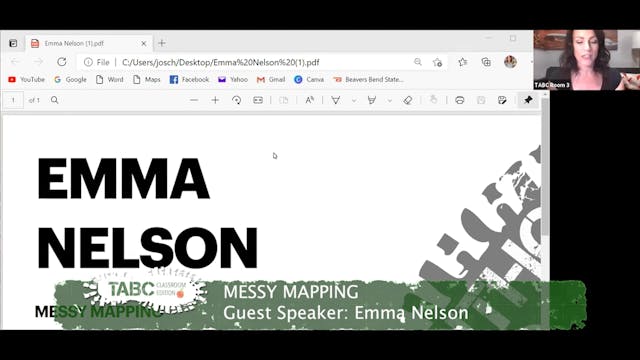640x360 pixels.
Task: Fit the PDF to page width
Action: tap(258, 100)
